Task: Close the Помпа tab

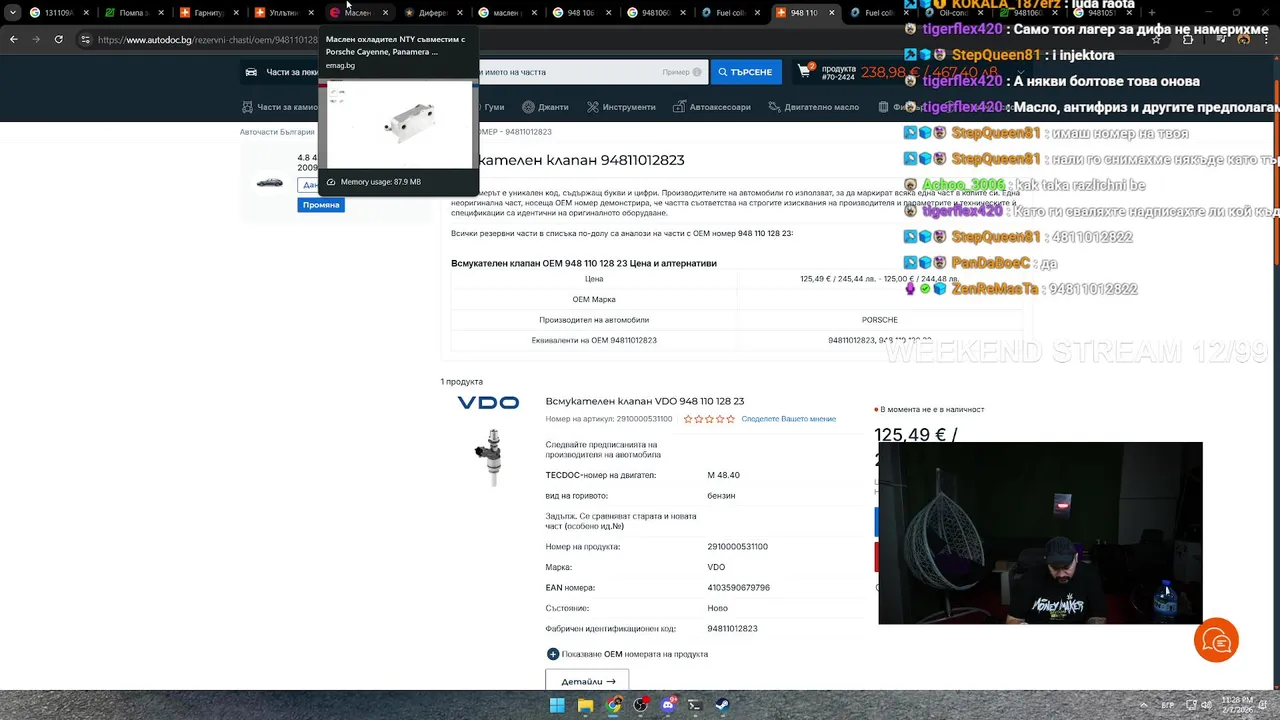Action: coord(160,13)
